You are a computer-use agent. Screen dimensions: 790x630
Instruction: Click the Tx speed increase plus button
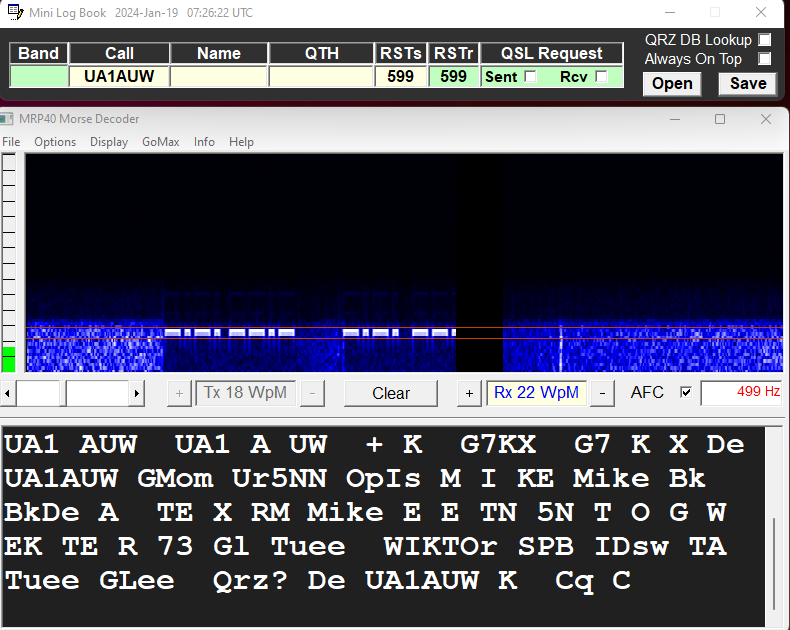(179, 393)
